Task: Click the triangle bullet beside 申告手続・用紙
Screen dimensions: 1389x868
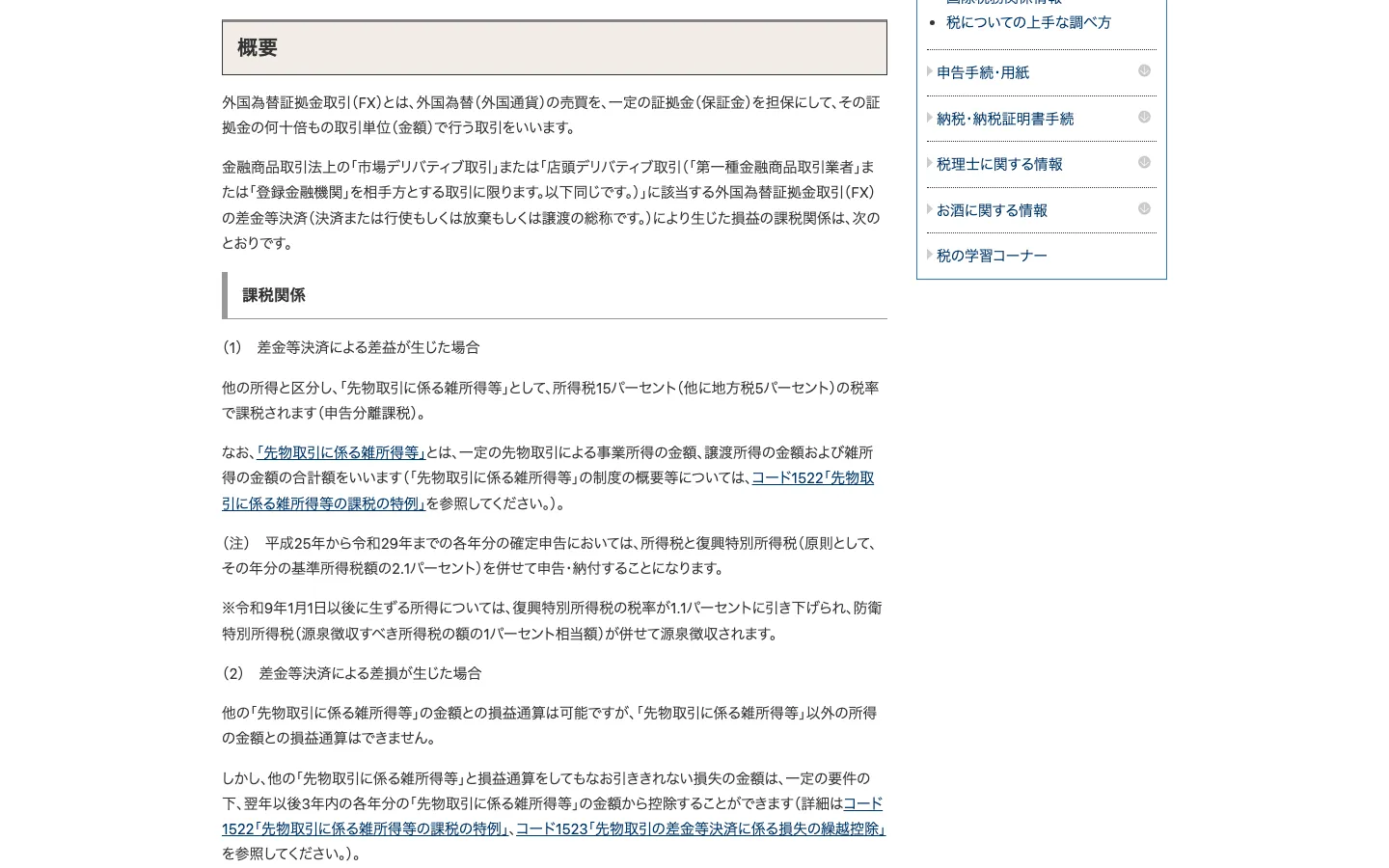Action: pyautogui.click(x=930, y=71)
